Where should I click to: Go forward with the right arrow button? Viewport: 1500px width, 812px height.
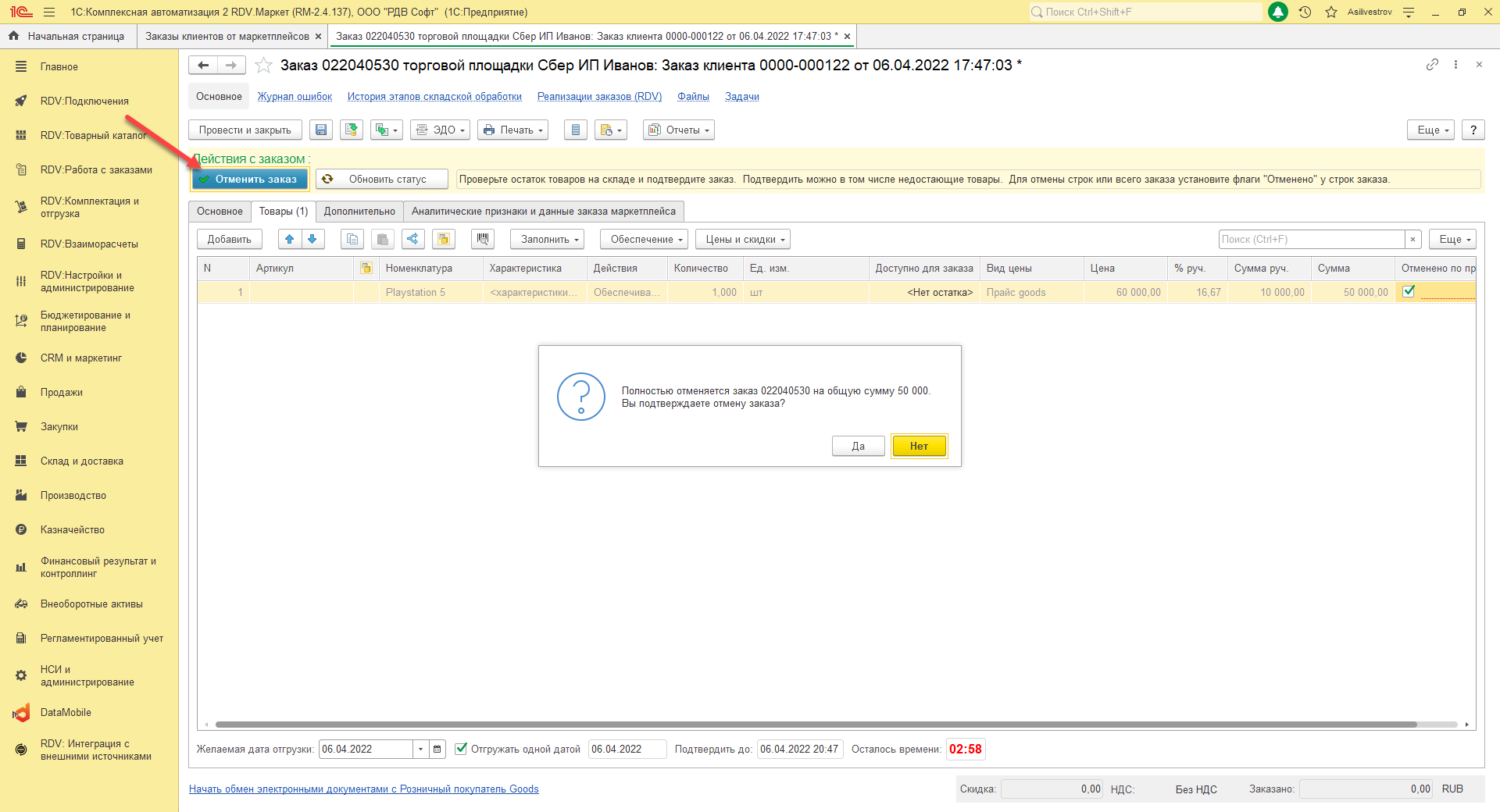[x=231, y=66]
